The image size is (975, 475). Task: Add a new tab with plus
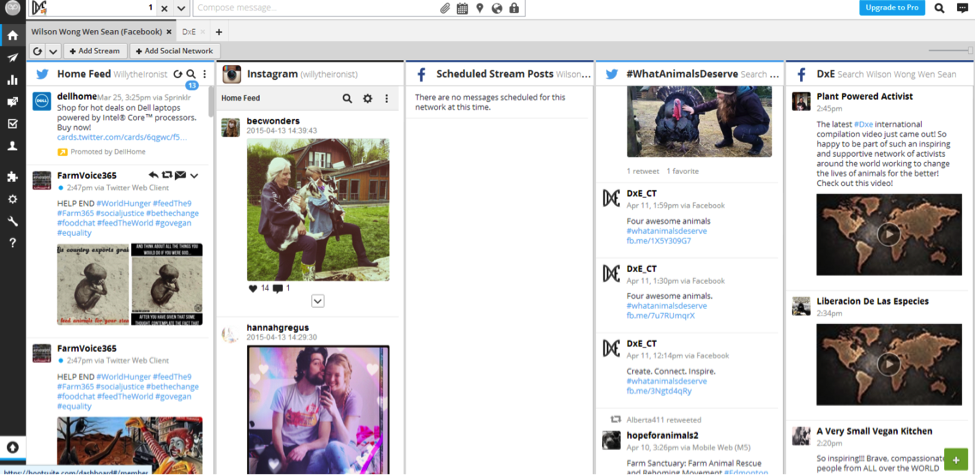(218, 32)
